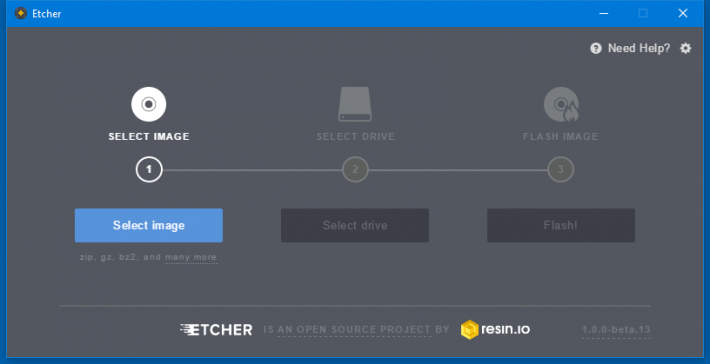Click the blue Select image button
The image size is (710, 364).
pos(149,225)
